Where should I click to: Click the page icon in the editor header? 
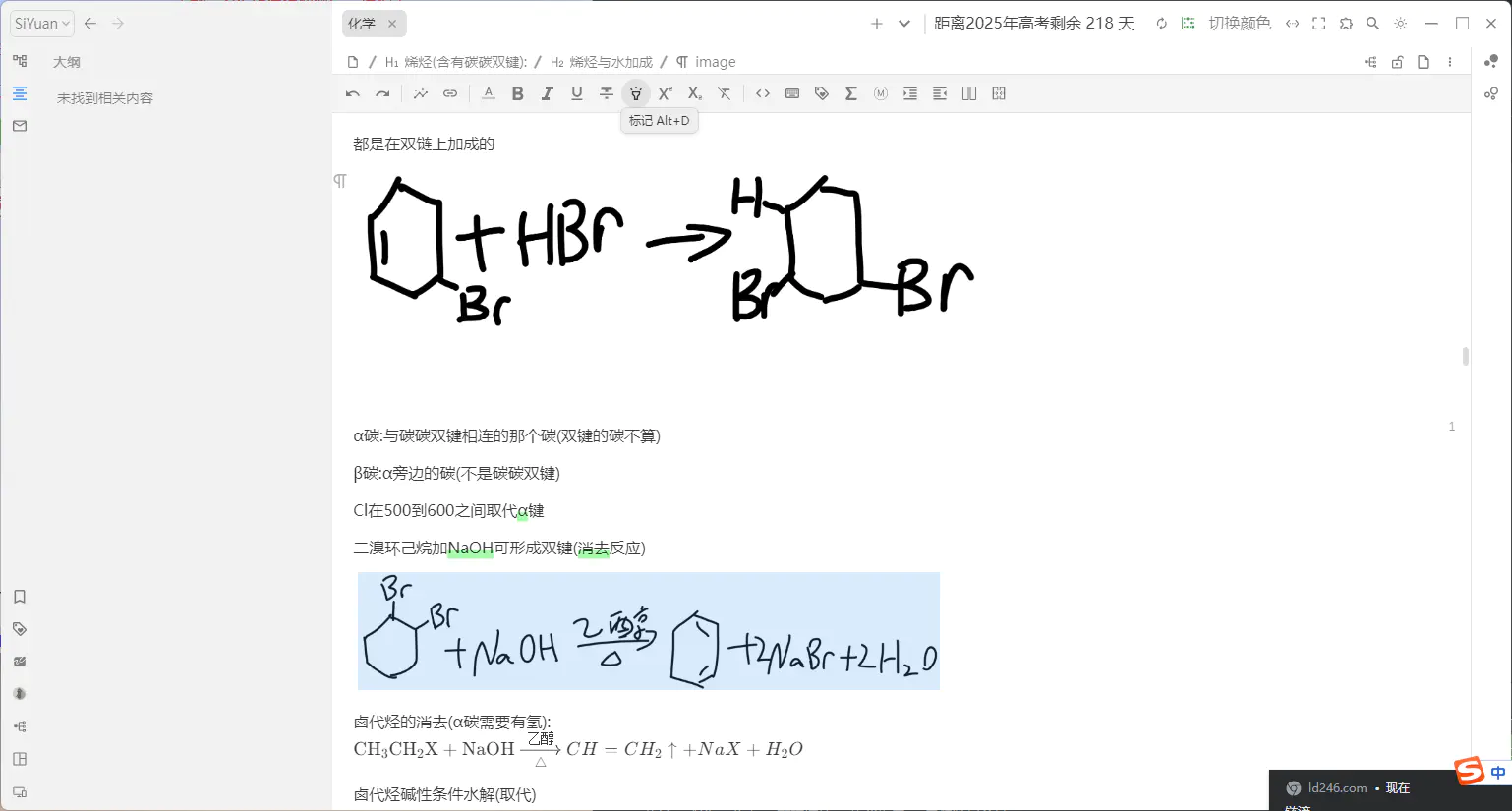tap(1424, 62)
